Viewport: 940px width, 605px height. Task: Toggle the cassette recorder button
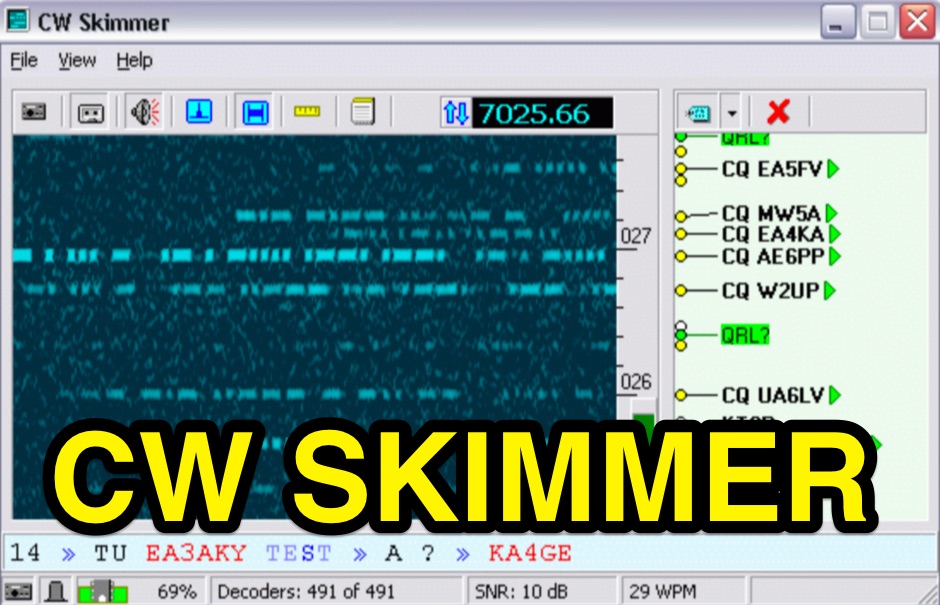(x=91, y=112)
